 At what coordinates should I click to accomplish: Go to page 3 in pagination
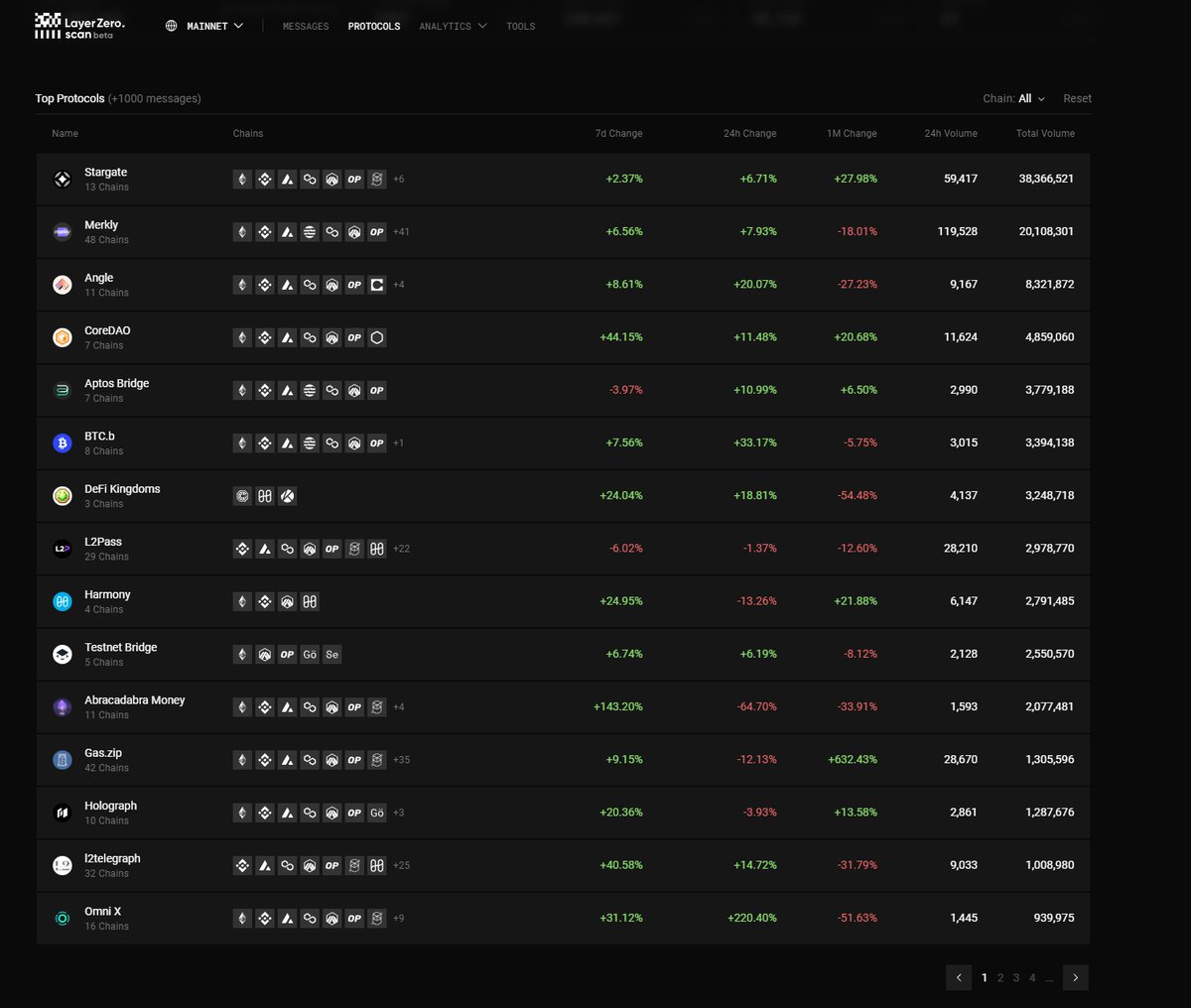1016,978
